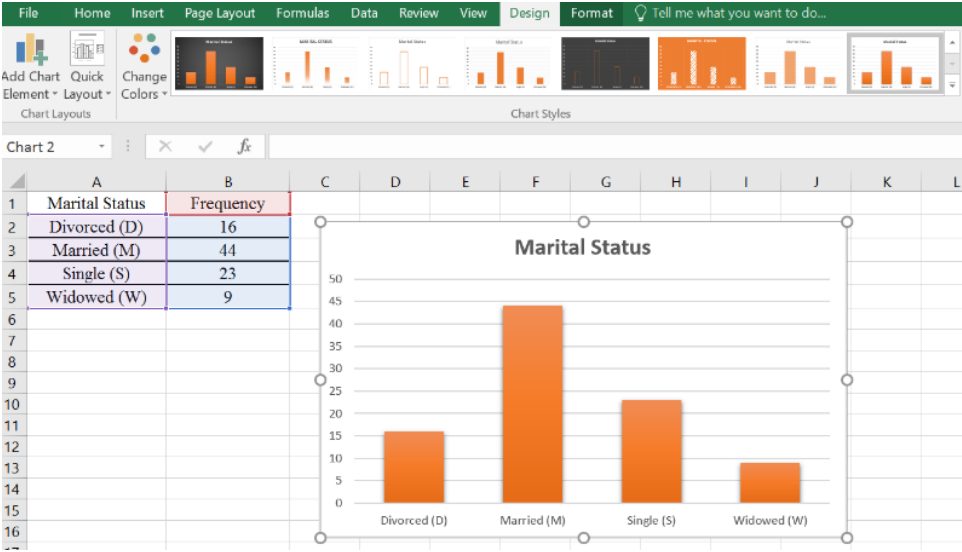Select the highlighted last chart style
Viewport: 962px width, 552px height.
point(895,63)
